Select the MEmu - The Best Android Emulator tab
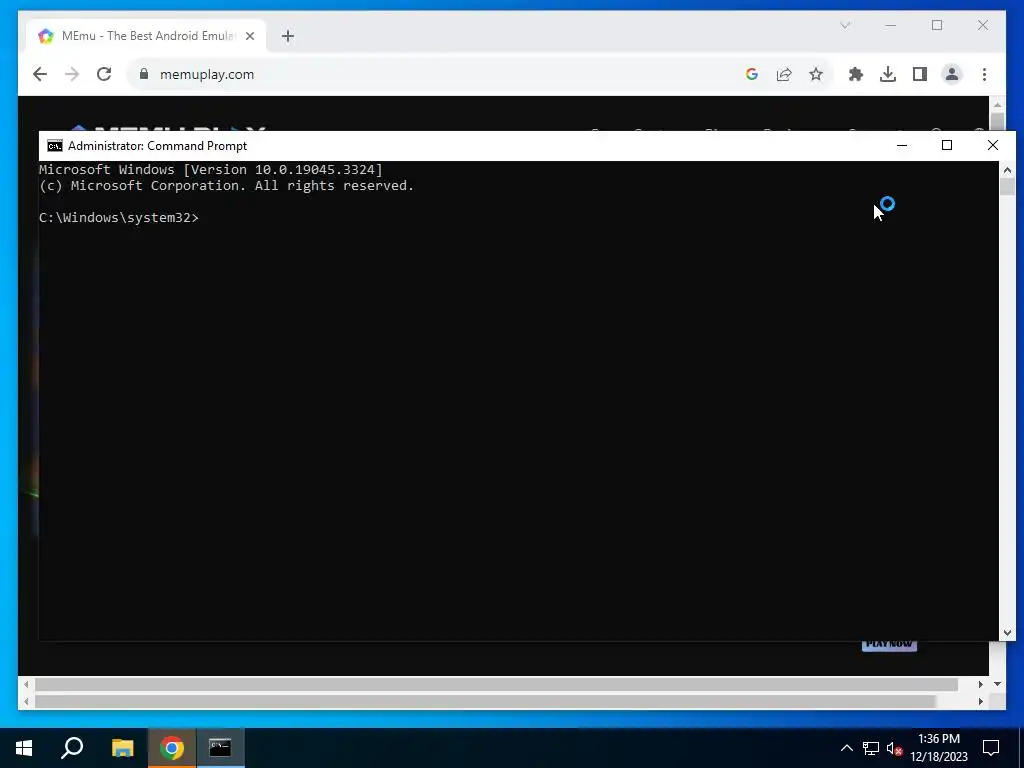The image size is (1024, 768). pos(146,36)
